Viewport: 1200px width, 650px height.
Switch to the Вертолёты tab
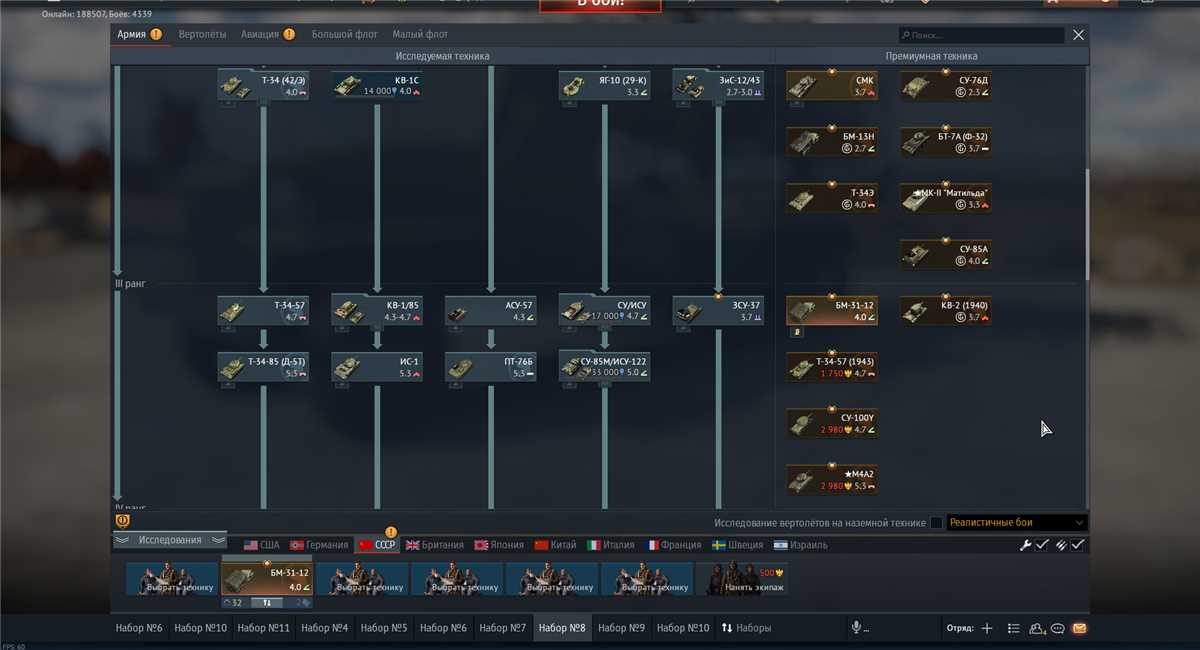click(x=202, y=34)
